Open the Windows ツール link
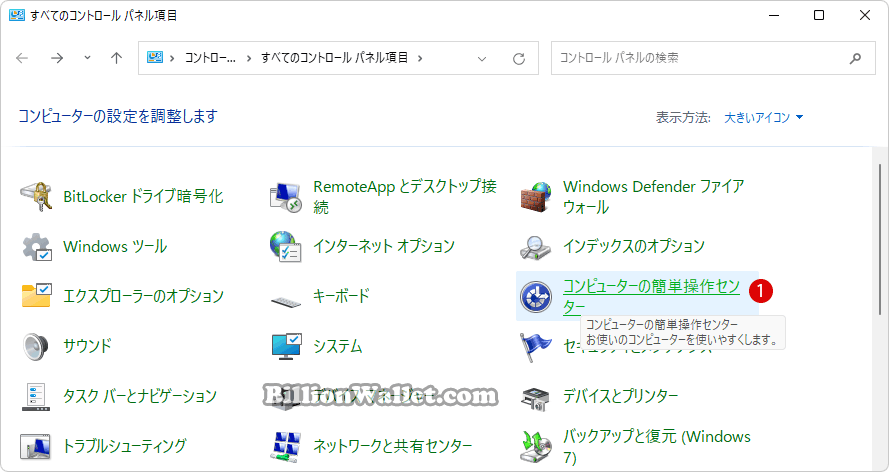889x472 pixels. 115,246
